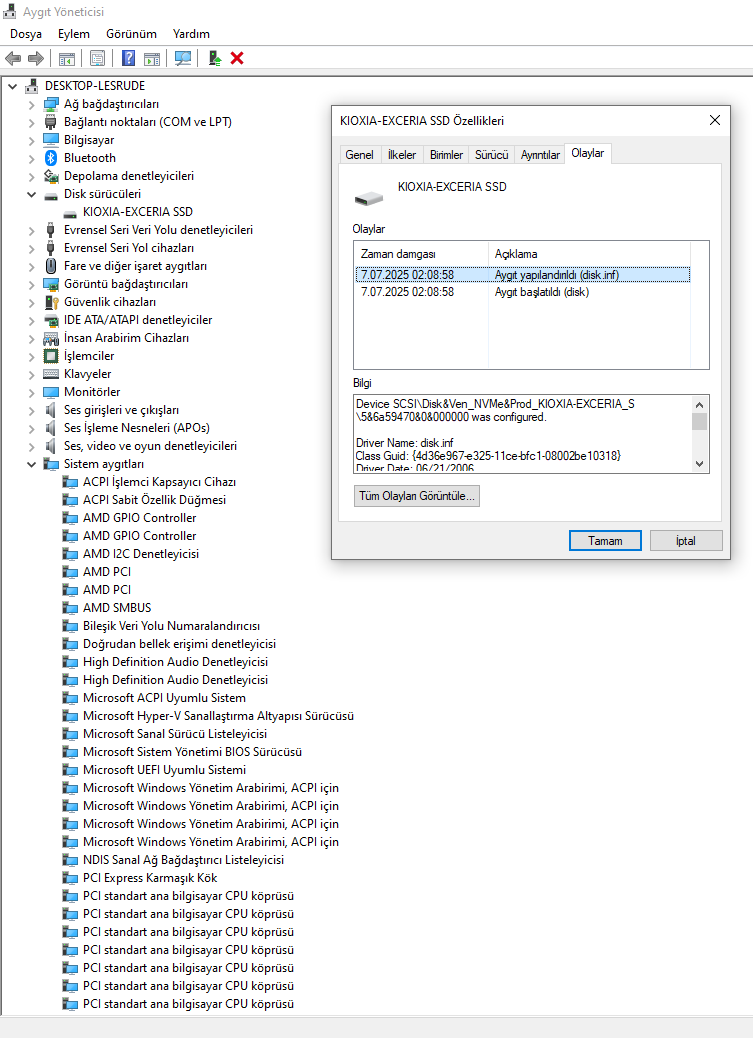Viewport: 753px width, 1038px height.
Task: Open the Yardım menu
Action: [x=191, y=34]
